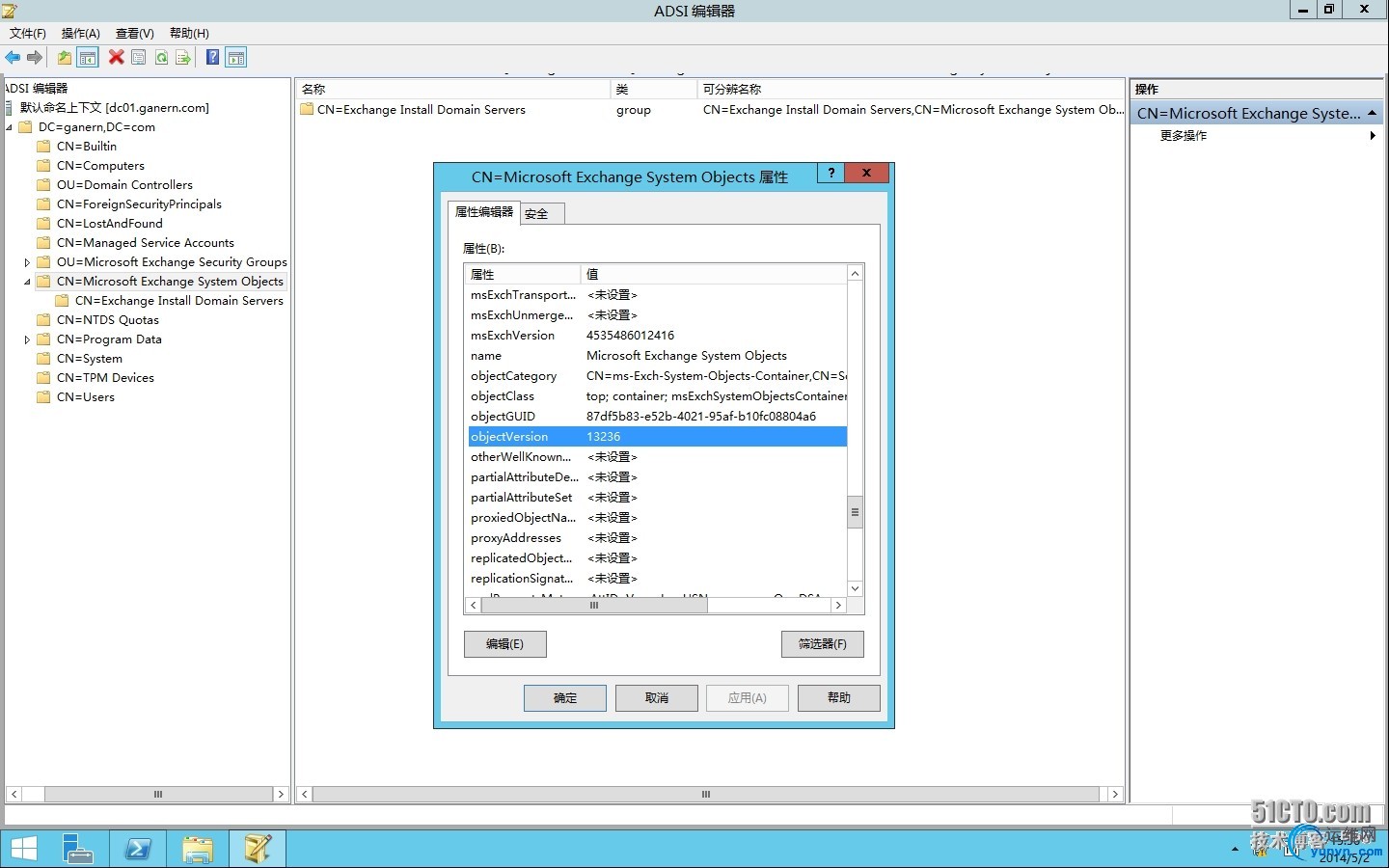
Task: Open File Explorer from taskbar
Action: click(197, 849)
